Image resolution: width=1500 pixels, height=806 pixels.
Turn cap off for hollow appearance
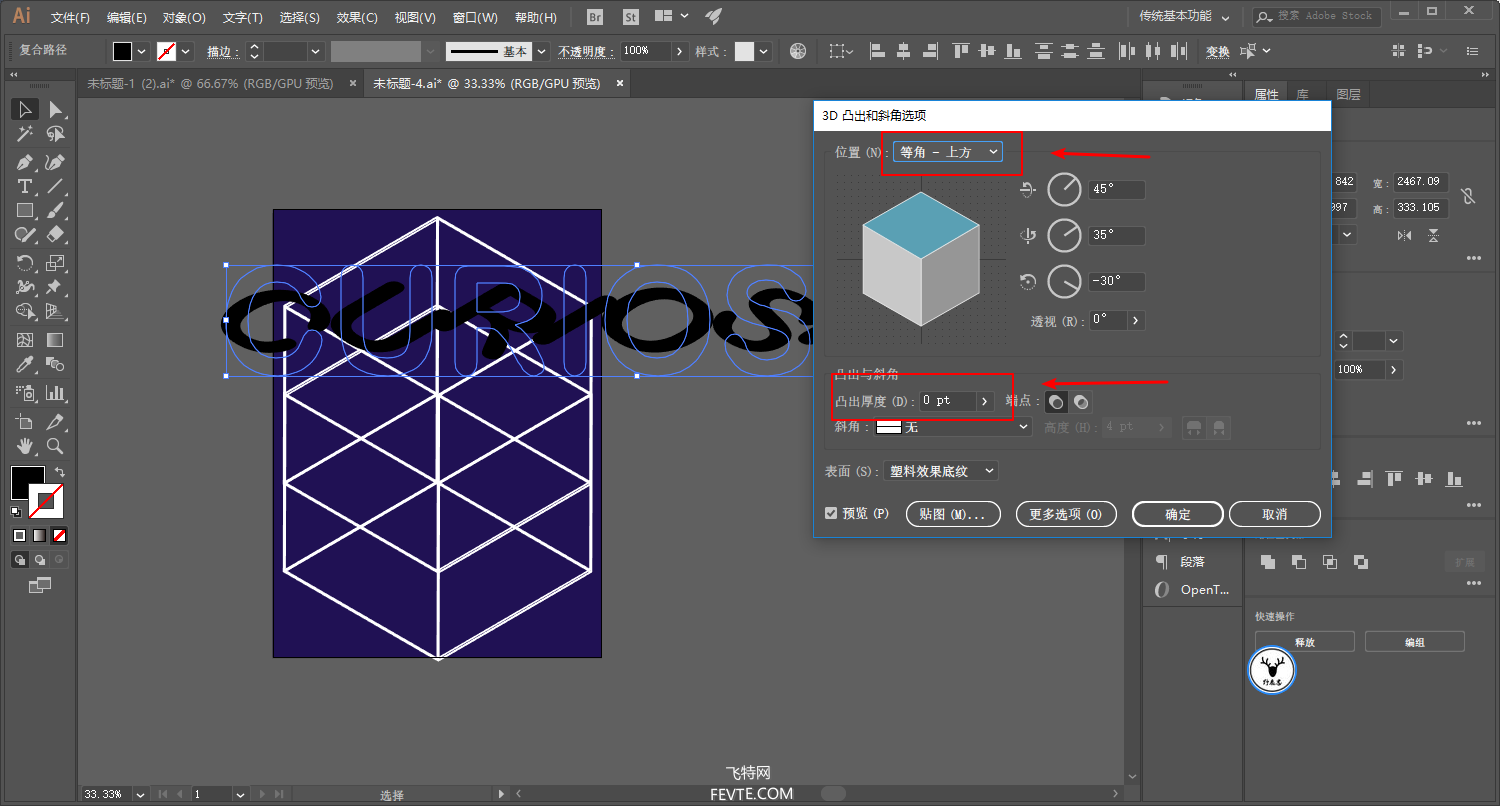1081,401
